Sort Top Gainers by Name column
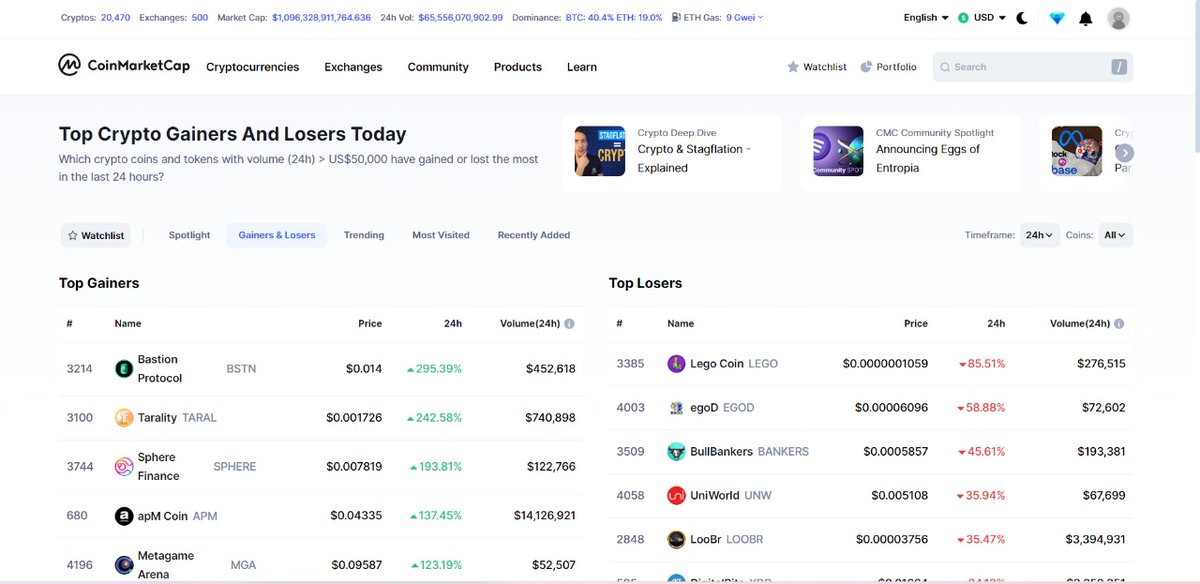Viewport: 1200px width, 584px height. click(x=128, y=324)
